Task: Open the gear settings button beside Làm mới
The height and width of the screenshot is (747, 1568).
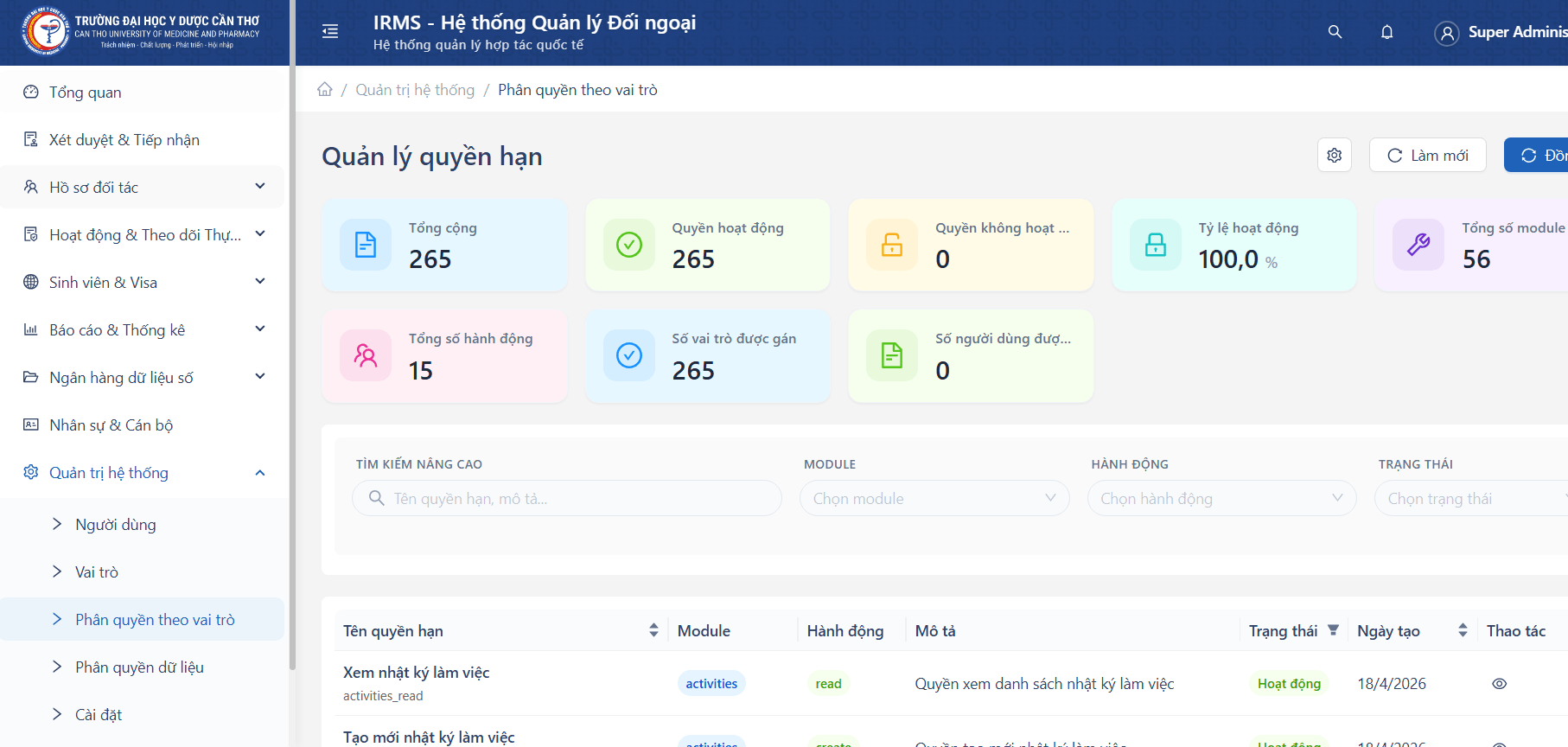Action: coord(1335,156)
